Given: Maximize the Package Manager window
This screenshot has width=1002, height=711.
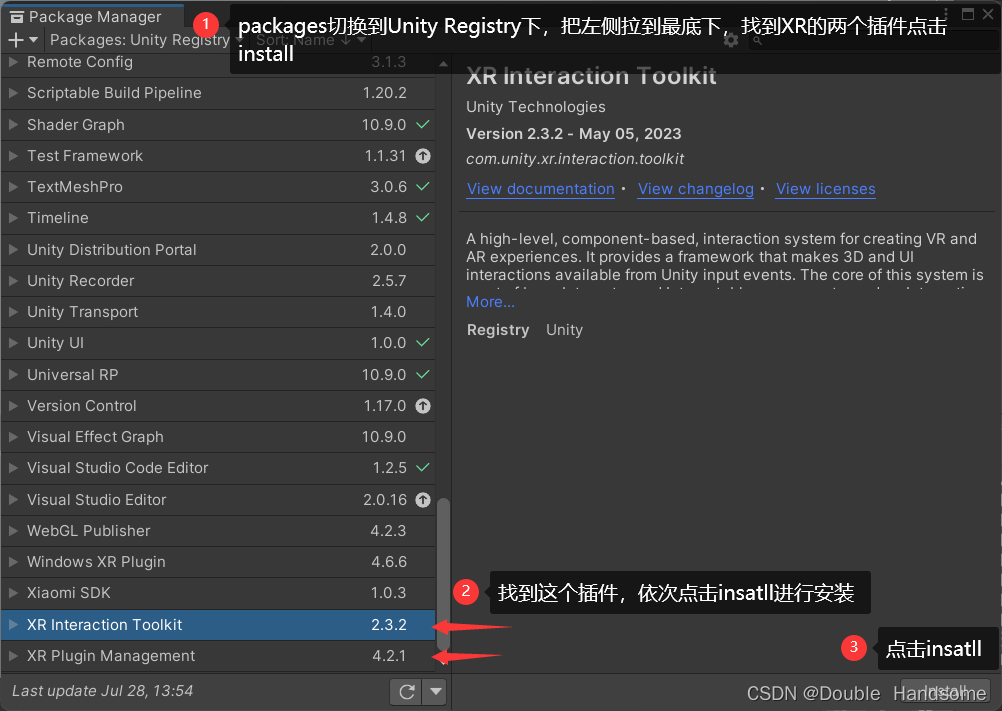Looking at the screenshot, I should click(968, 14).
